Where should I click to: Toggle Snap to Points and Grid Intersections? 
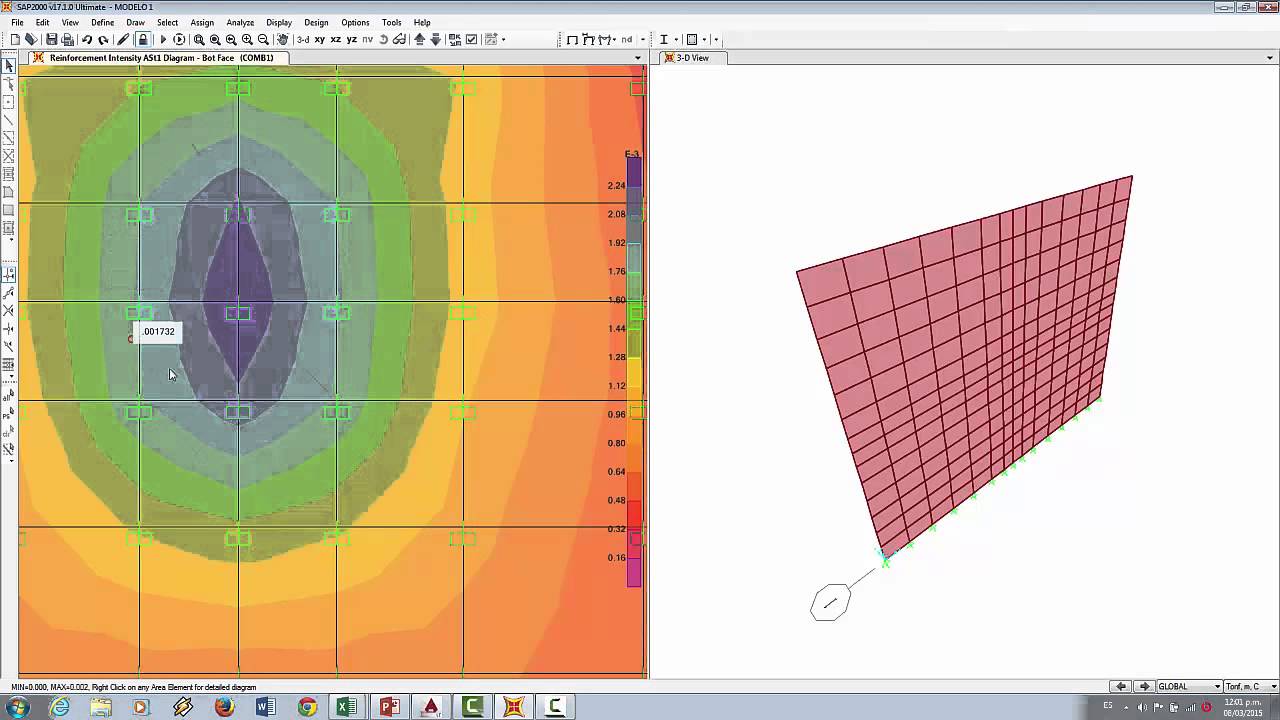pos(9,274)
